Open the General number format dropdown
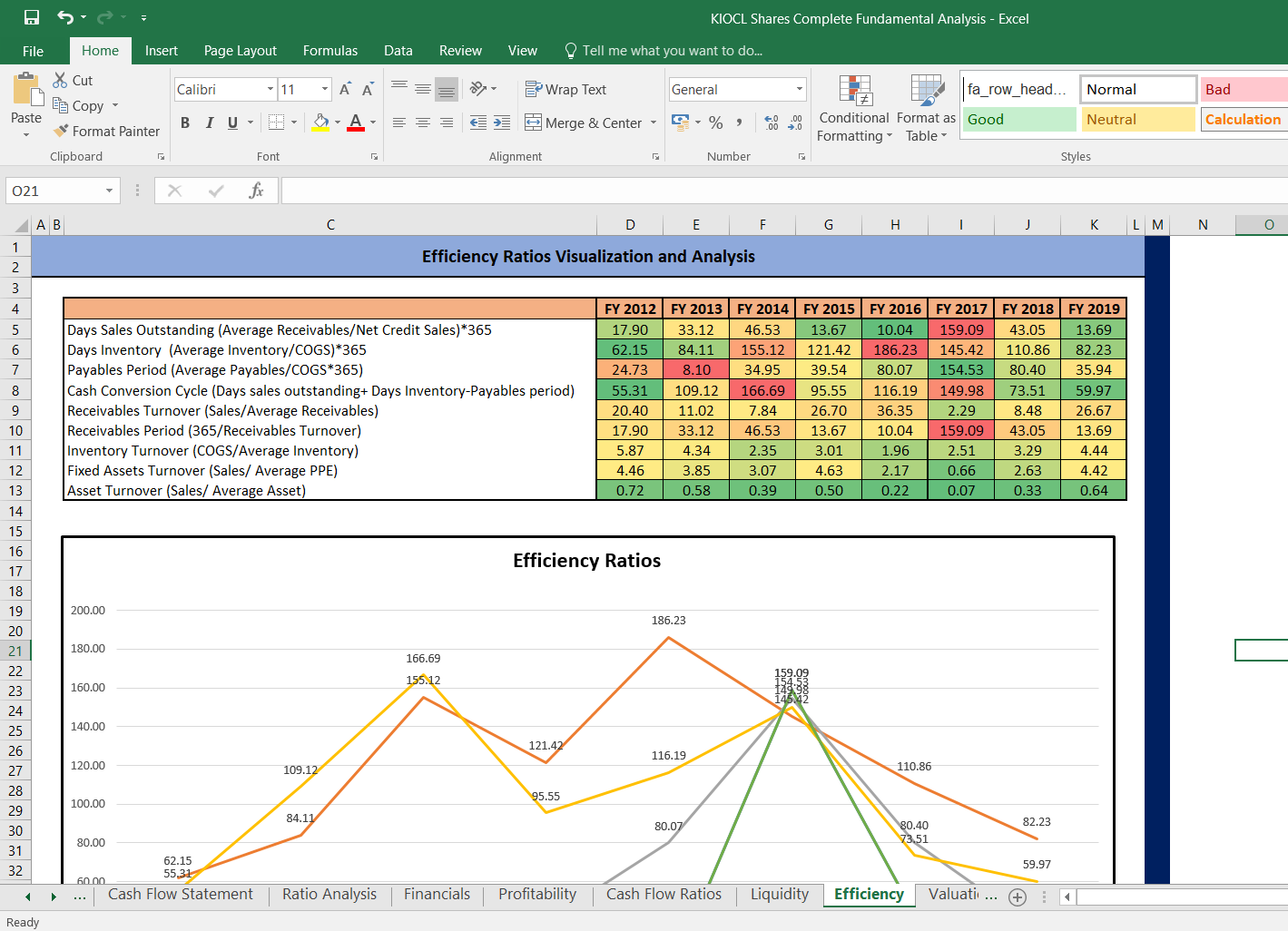This screenshot has height=931, width=1288. point(800,89)
